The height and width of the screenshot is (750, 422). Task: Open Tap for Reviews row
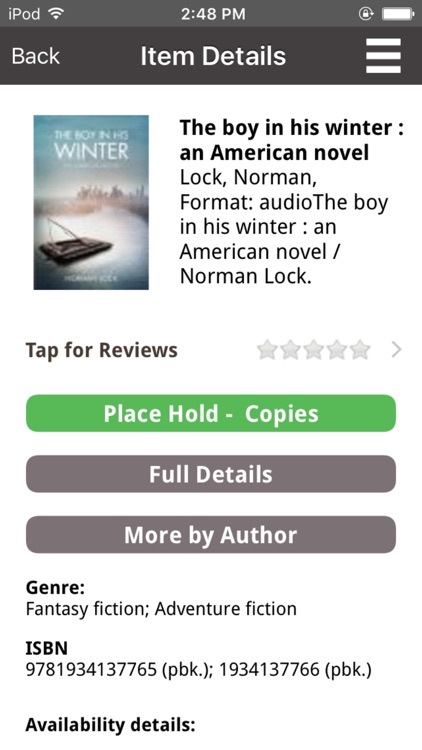(x=211, y=350)
